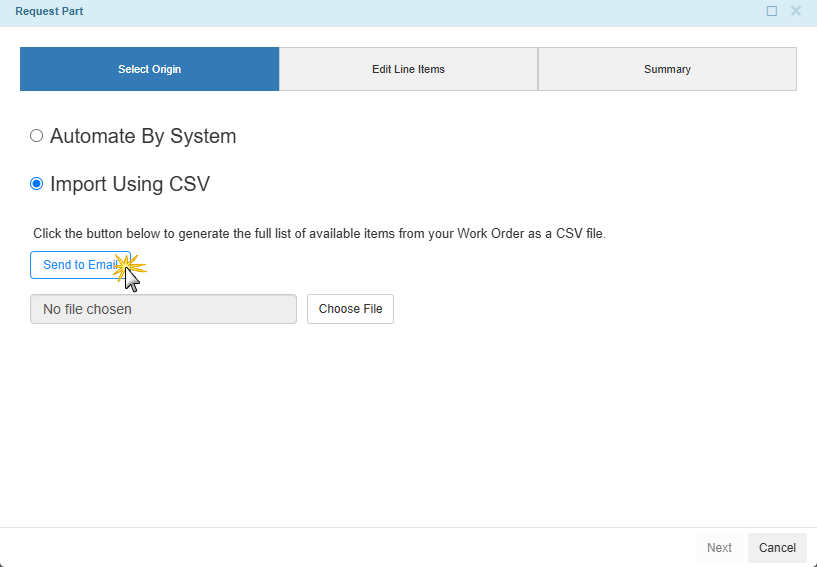The width and height of the screenshot is (817, 567).
Task: Click the No file chosen field
Action: coord(163,309)
